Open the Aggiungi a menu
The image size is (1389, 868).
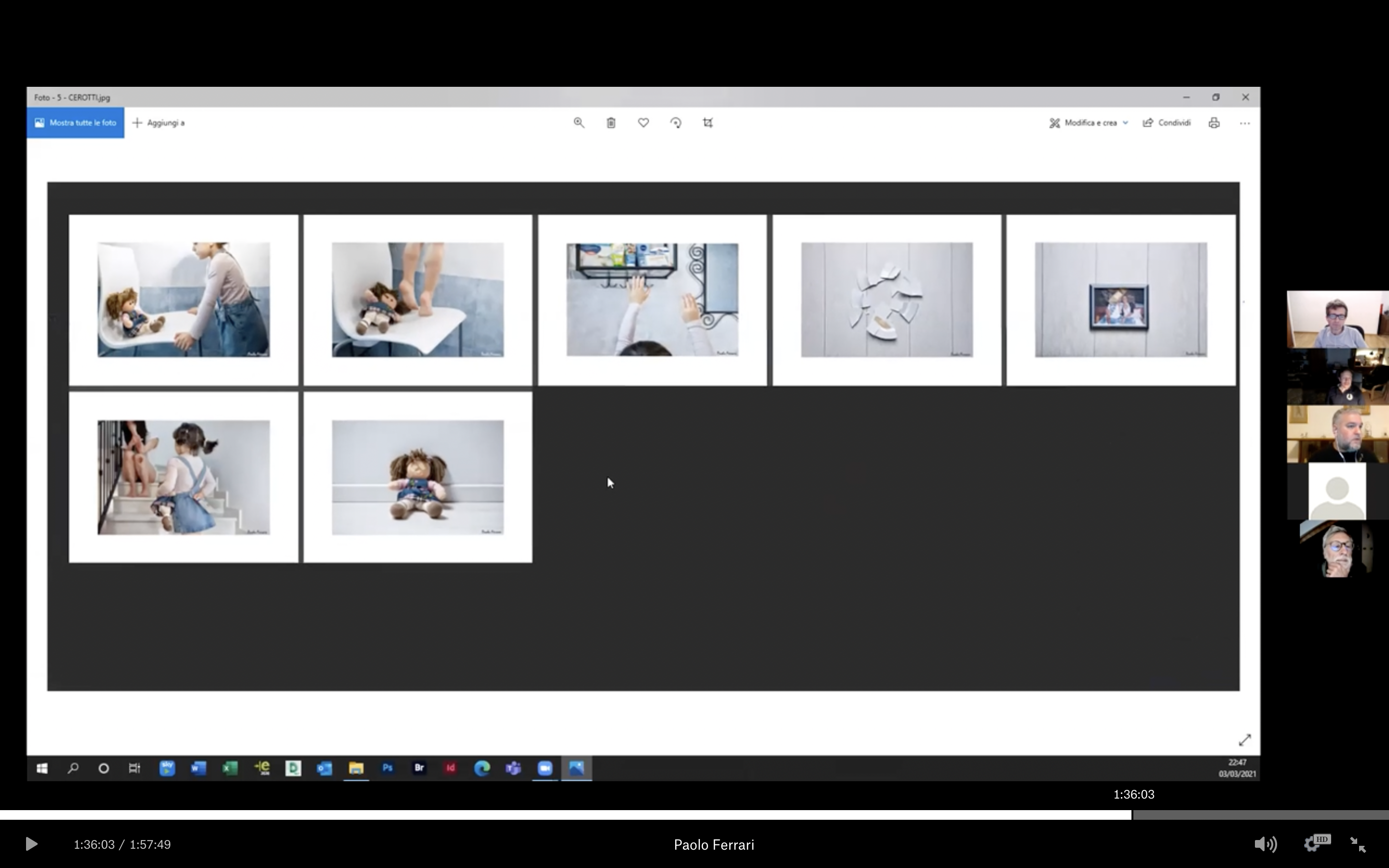click(x=158, y=123)
